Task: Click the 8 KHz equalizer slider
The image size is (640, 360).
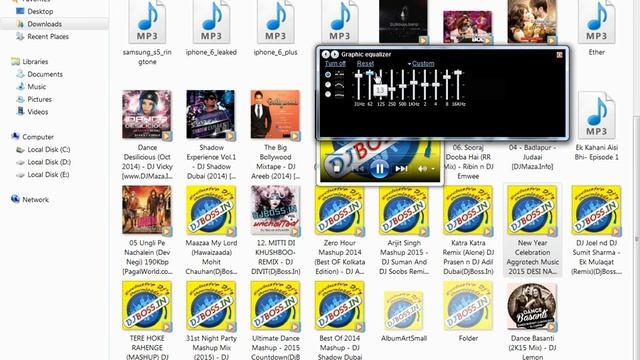Action: click(x=447, y=84)
